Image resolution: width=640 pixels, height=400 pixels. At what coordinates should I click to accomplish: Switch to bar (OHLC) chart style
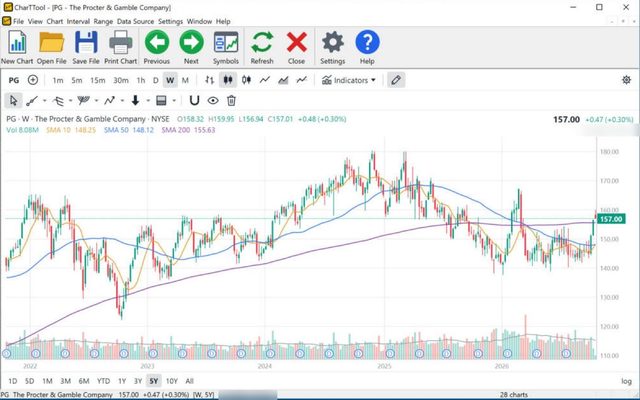click(209, 80)
